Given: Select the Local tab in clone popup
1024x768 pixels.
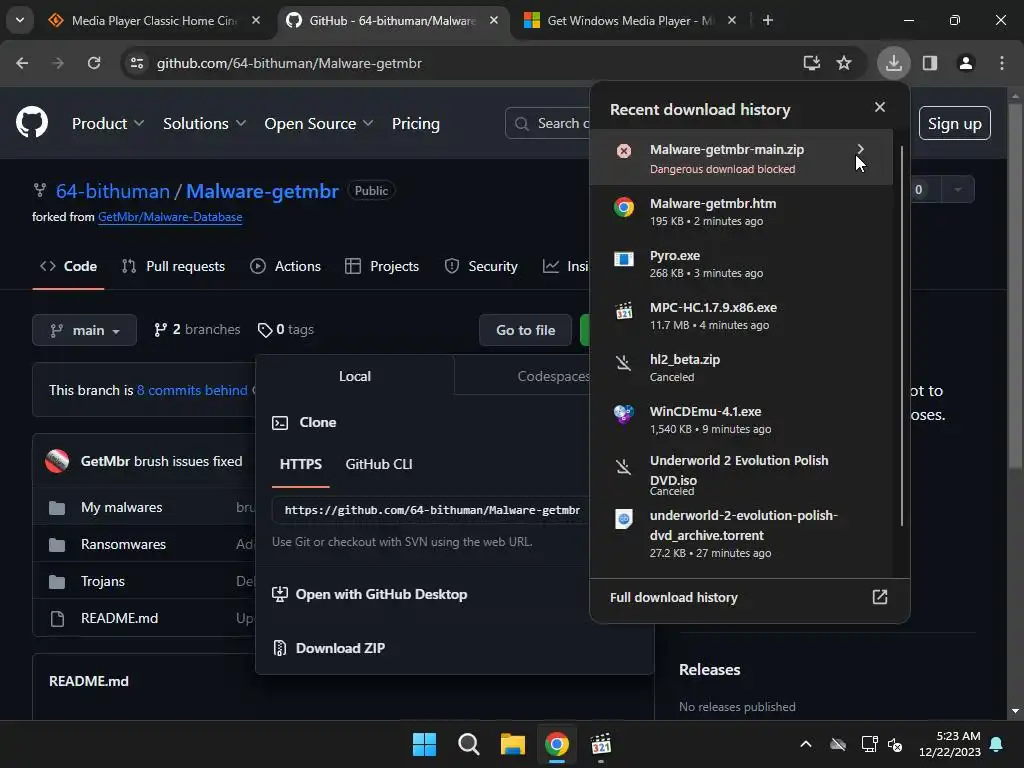Looking at the screenshot, I should point(355,376).
